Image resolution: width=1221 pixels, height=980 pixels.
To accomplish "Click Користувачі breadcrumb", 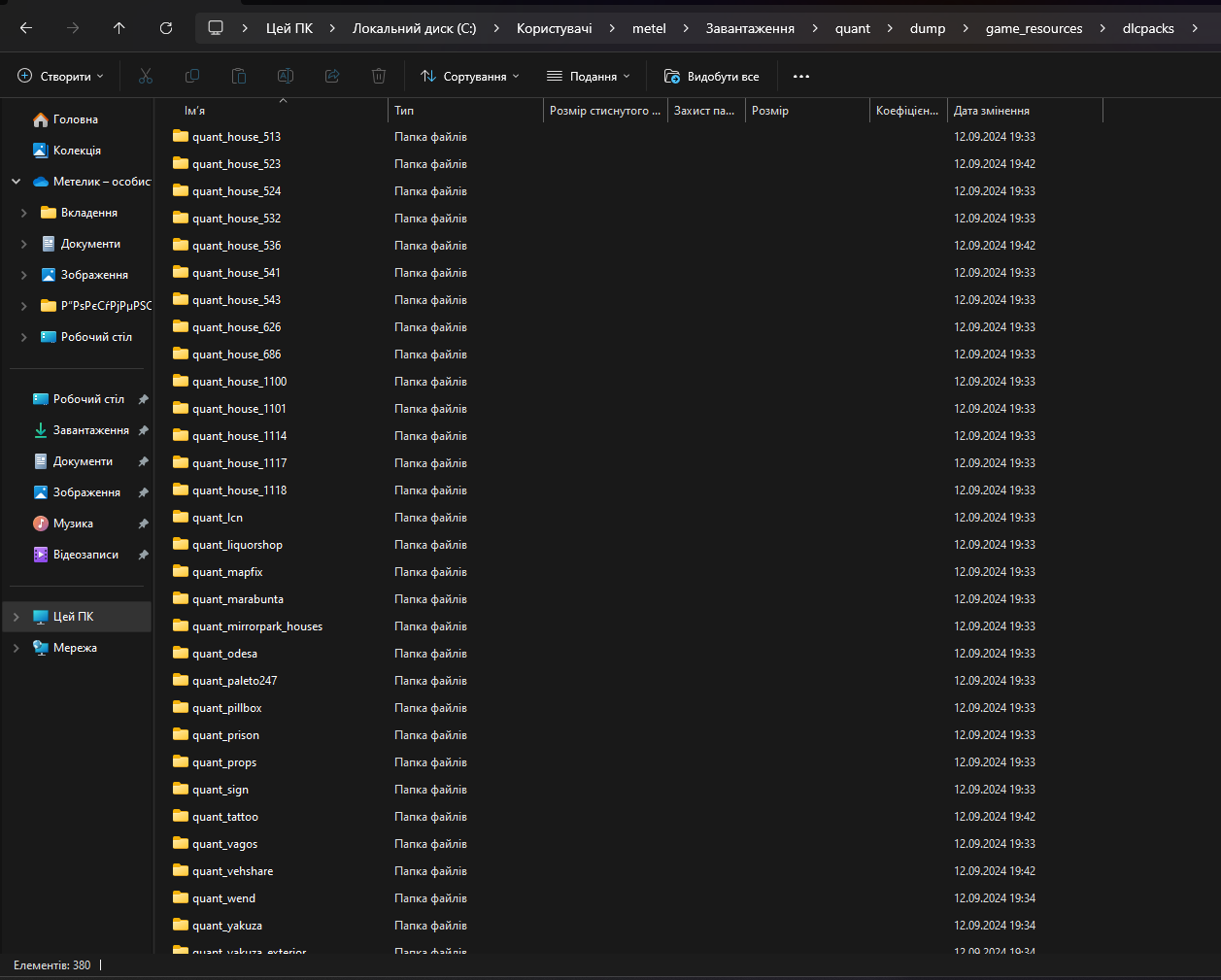I will tap(555, 28).
